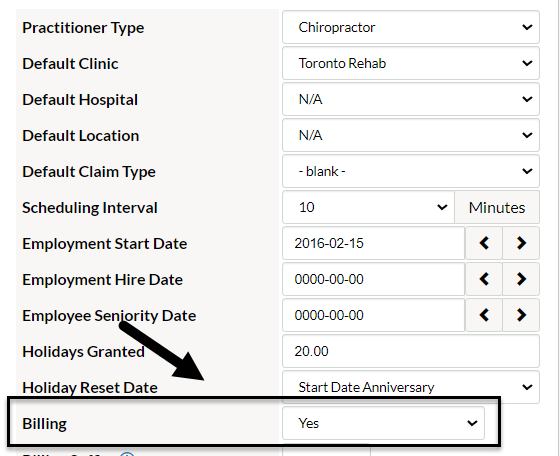Click the Holidays Granted input field
Screen dimensions: 560x456
pos(411,351)
